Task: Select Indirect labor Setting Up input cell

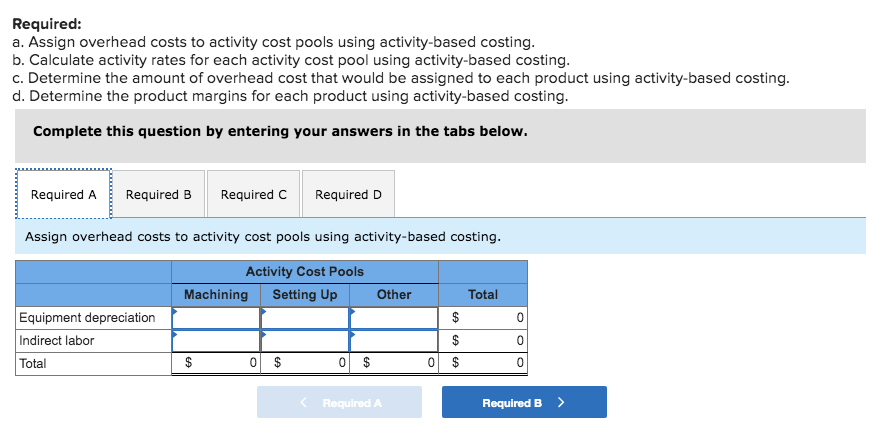Action: 305,341
